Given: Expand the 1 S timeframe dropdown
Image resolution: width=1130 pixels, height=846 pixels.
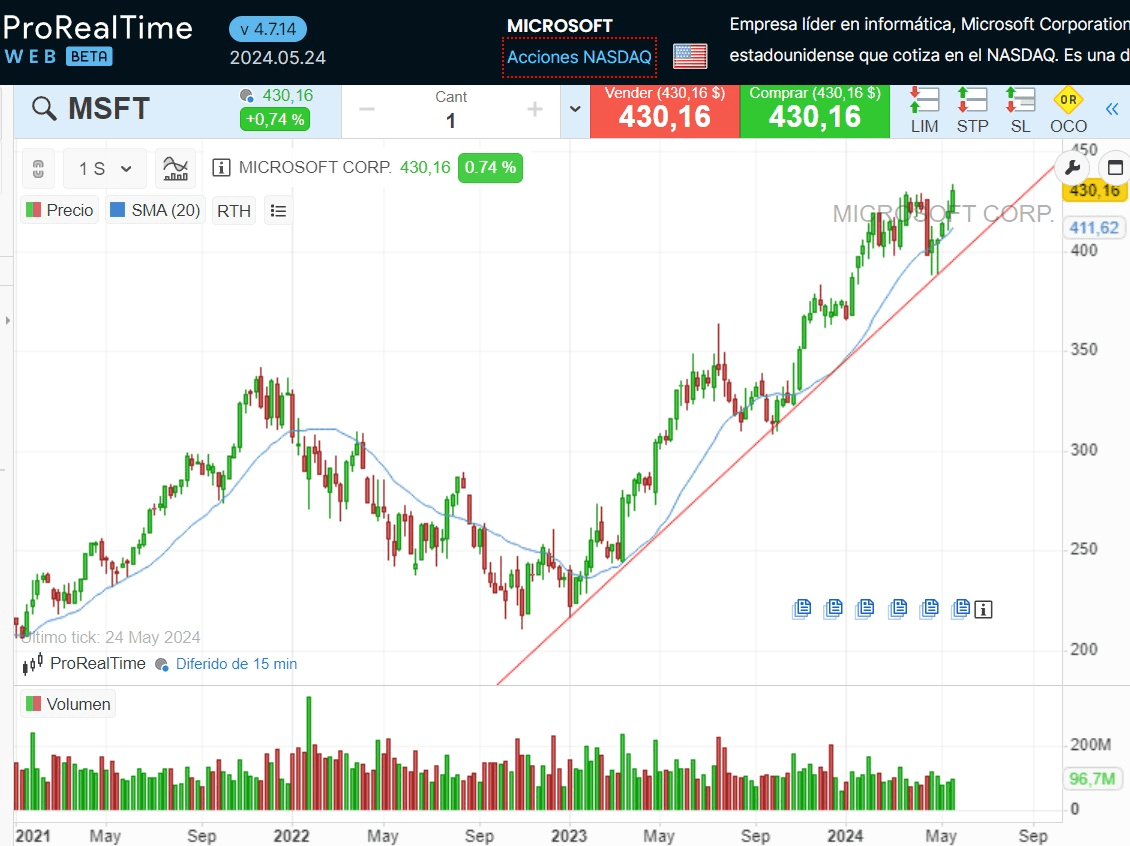Looking at the screenshot, I should click(x=105, y=169).
